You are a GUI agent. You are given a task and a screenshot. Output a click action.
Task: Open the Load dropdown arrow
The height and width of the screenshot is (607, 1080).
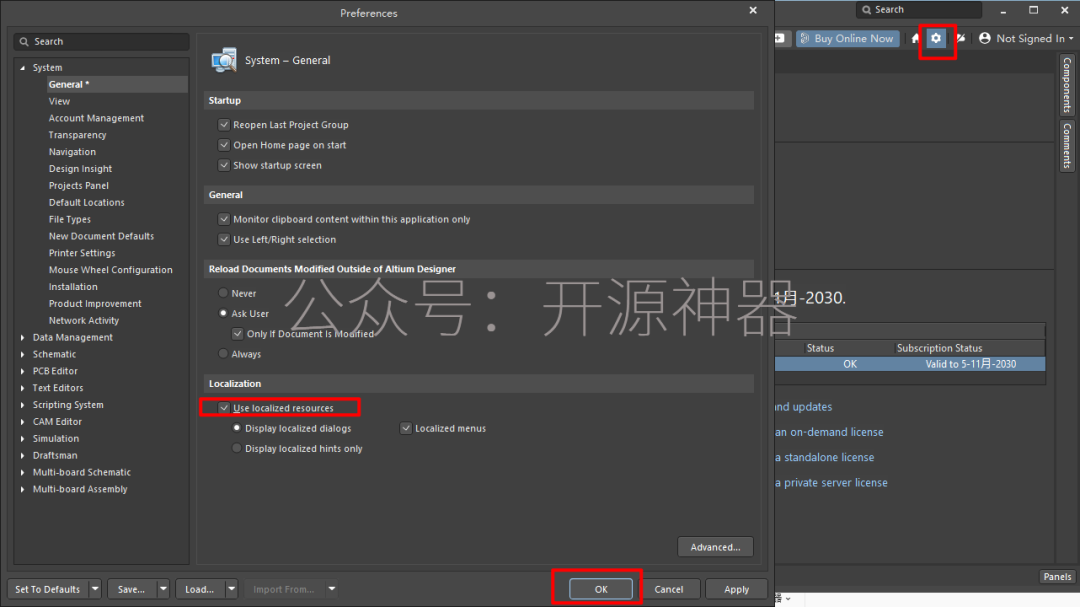click(231, 589)
